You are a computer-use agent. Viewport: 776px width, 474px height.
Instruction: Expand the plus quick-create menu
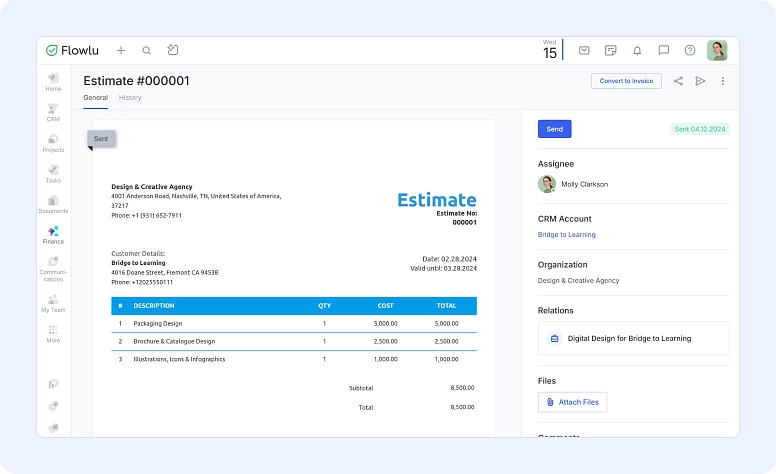tap(121, 50)
